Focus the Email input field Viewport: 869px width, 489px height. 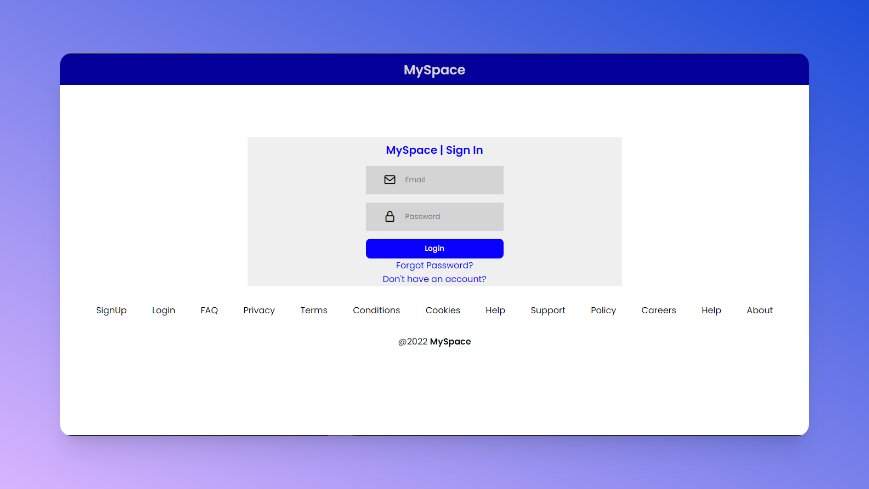[434, 180]
